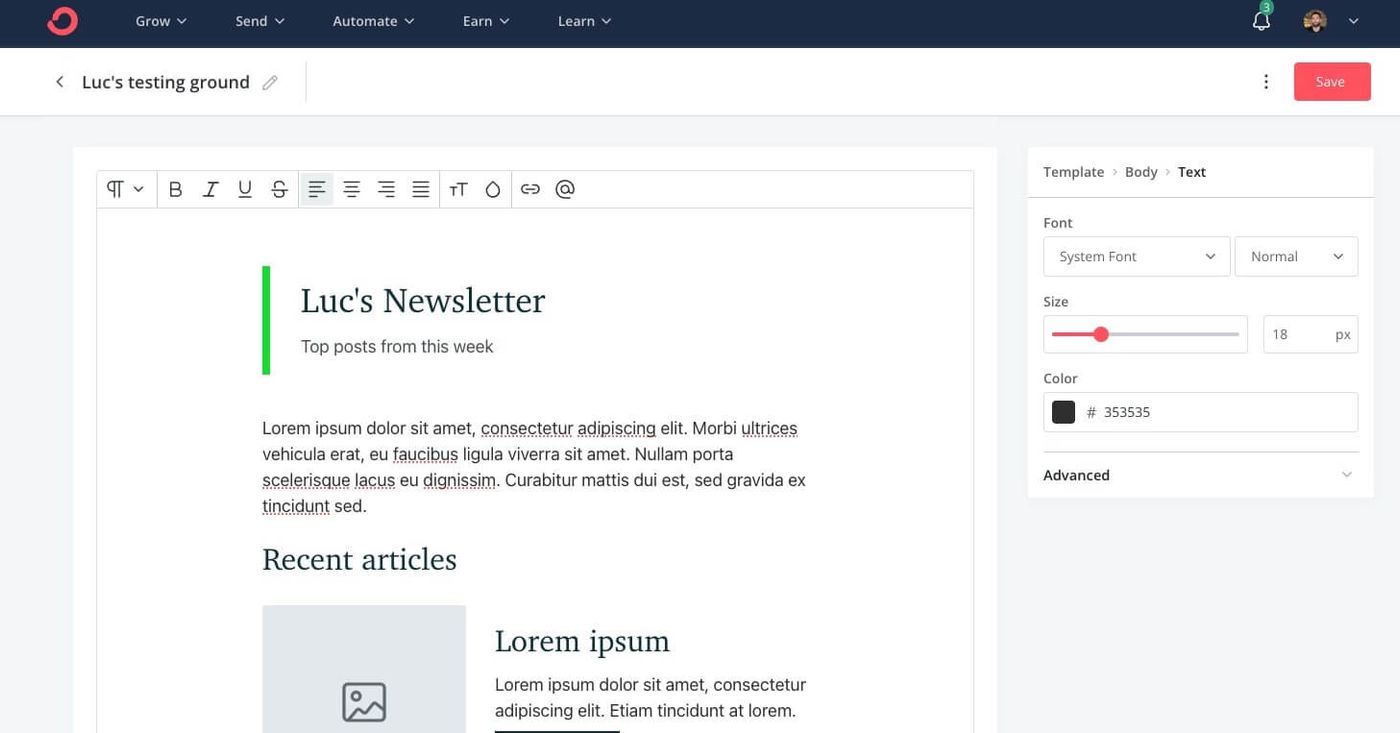The height and width of the screenshot is (733, 1400).
Task: Open the three-dot more options menu
Action: coord(1266,82)
